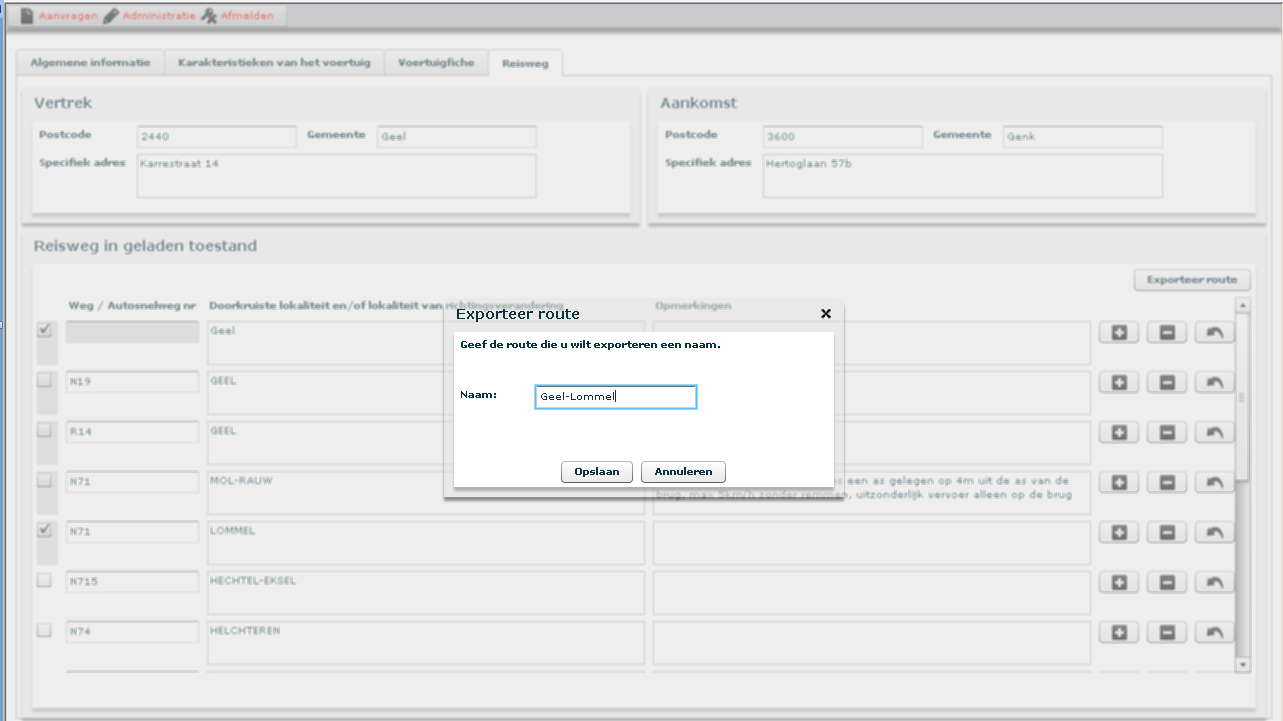Click the Opslaan button in the dialog
The width and height of the screenshot is (1283, 721).
[597, 472]
